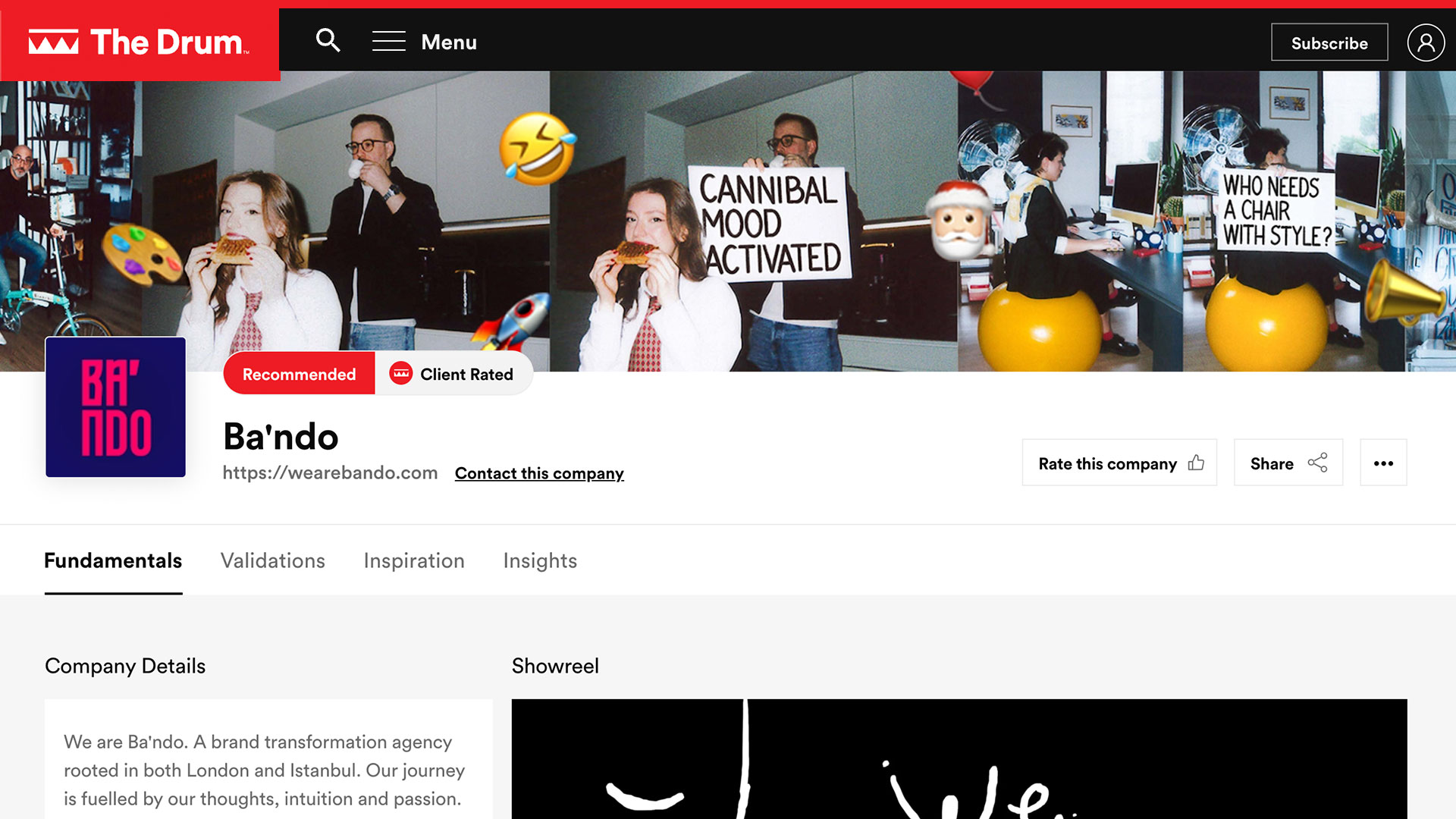Click the search magnifier icon

click(328, 40)
